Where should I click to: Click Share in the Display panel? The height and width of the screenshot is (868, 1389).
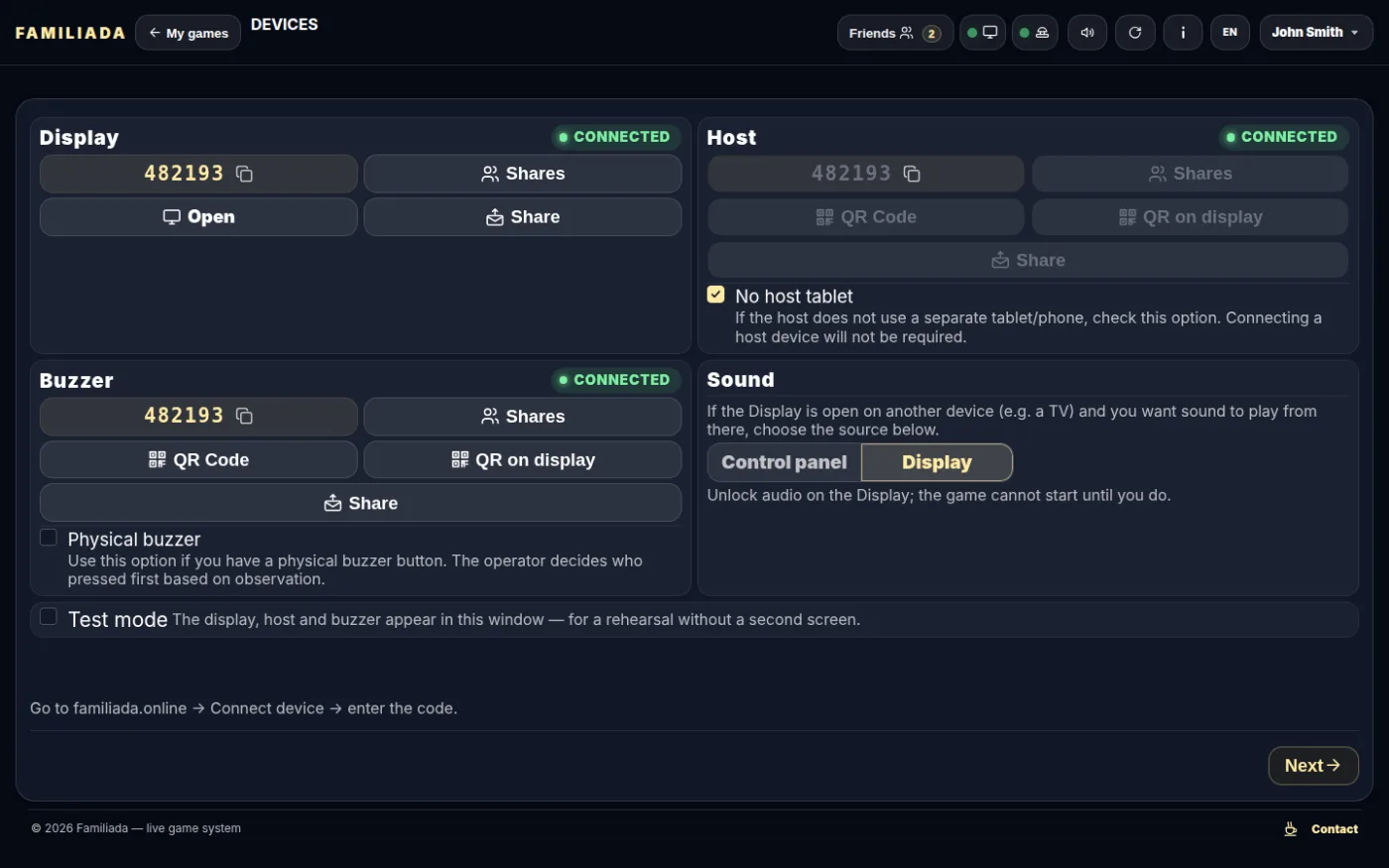pos(523,217)
